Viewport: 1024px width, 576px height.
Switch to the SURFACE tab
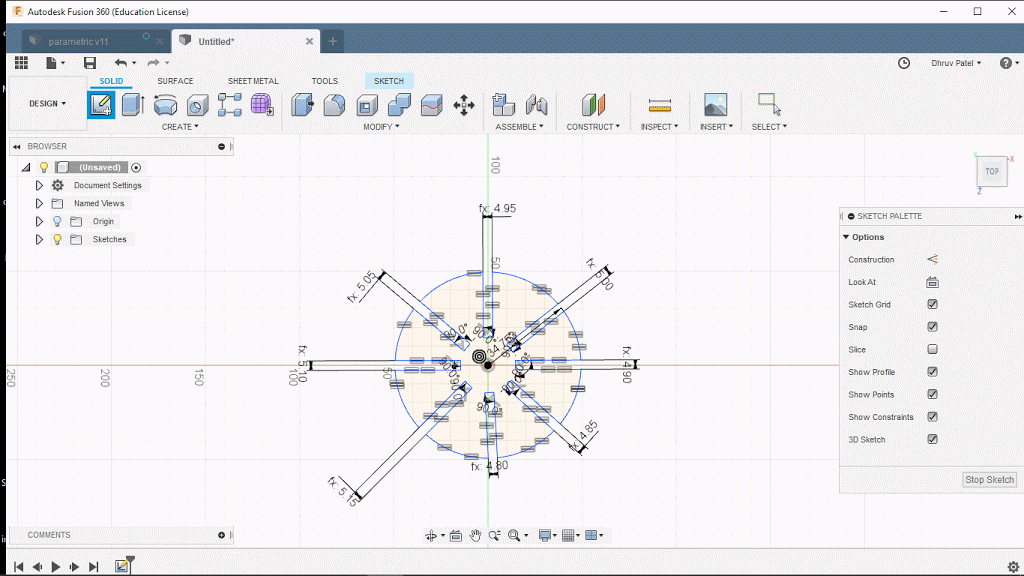175,81
